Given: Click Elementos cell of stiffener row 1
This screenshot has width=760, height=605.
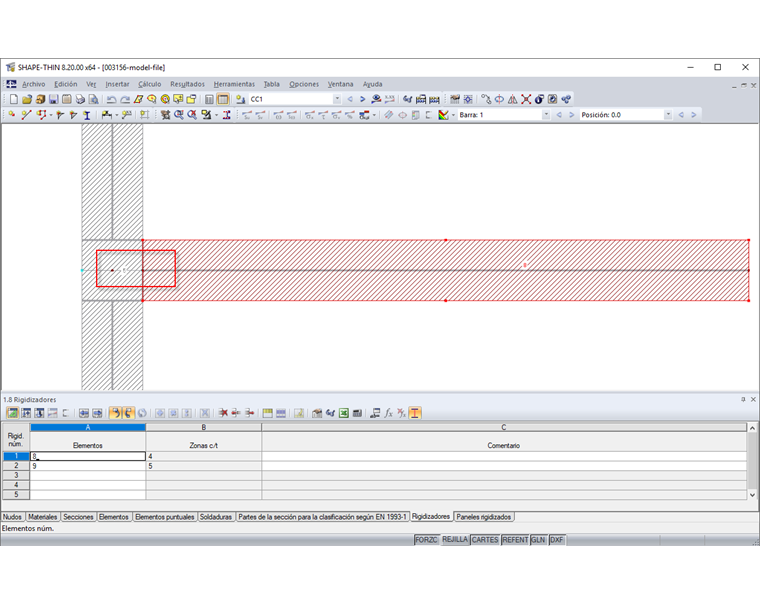Looking at the screenshot, I should click(x=88, y=456).
